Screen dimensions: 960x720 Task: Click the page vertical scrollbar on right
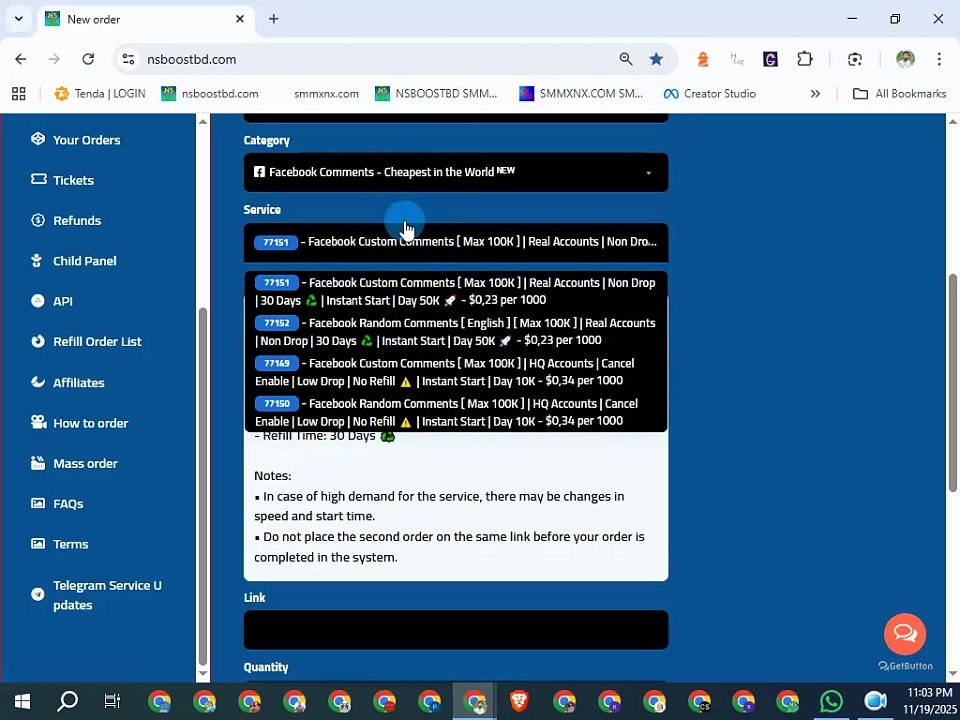(x=953, y=383)
